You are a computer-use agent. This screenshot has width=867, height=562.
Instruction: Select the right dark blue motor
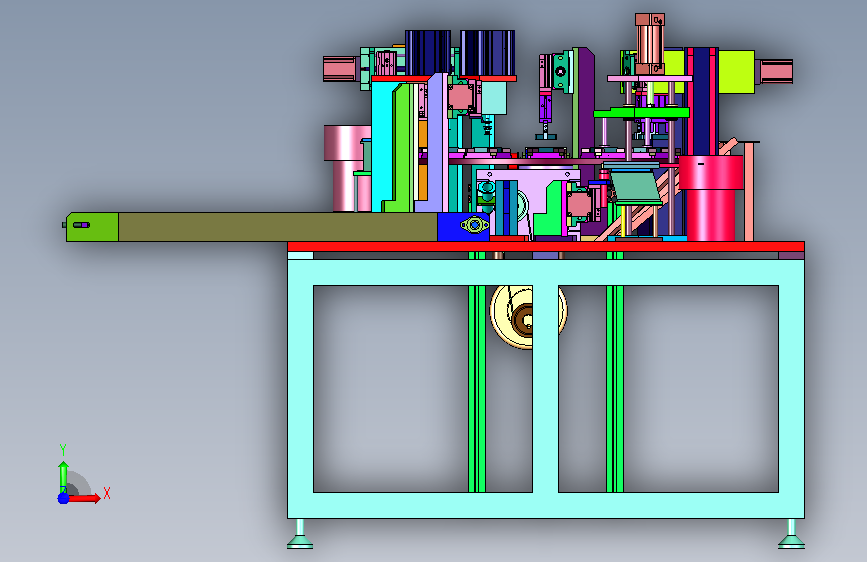pyautogui.click(x=488, y=53)
